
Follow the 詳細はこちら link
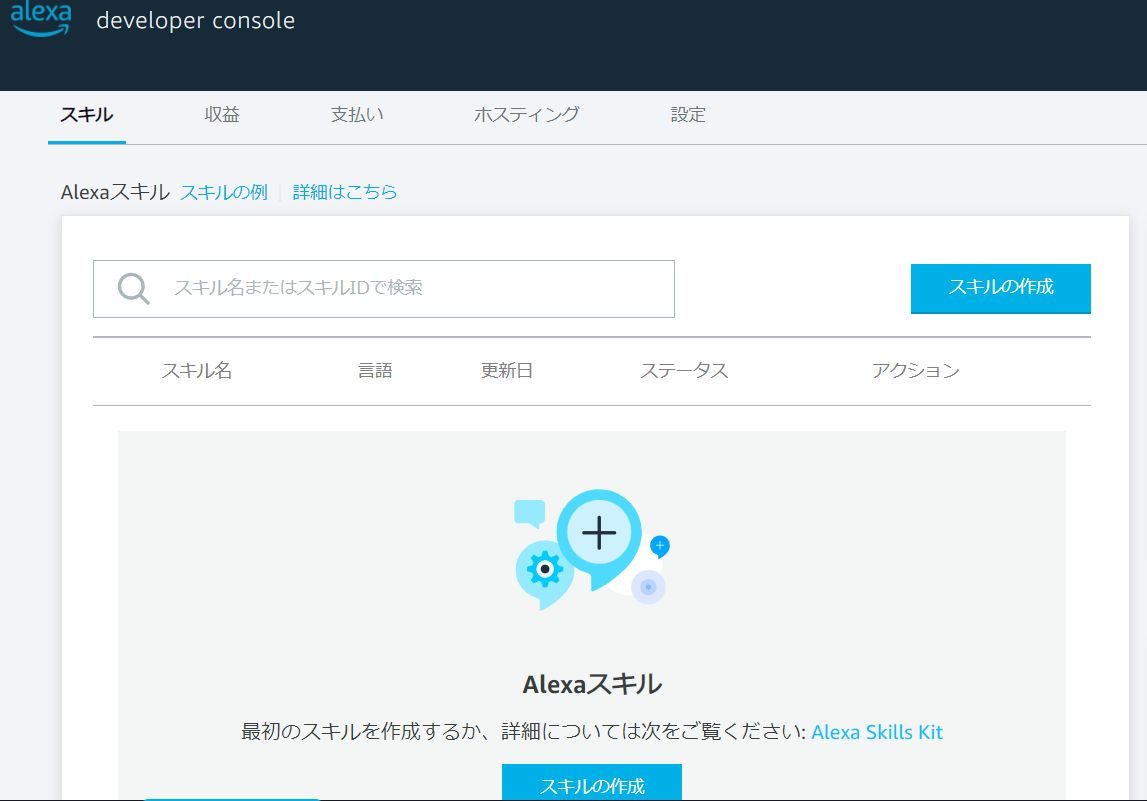pyautogui.click(x=345, y=192)
